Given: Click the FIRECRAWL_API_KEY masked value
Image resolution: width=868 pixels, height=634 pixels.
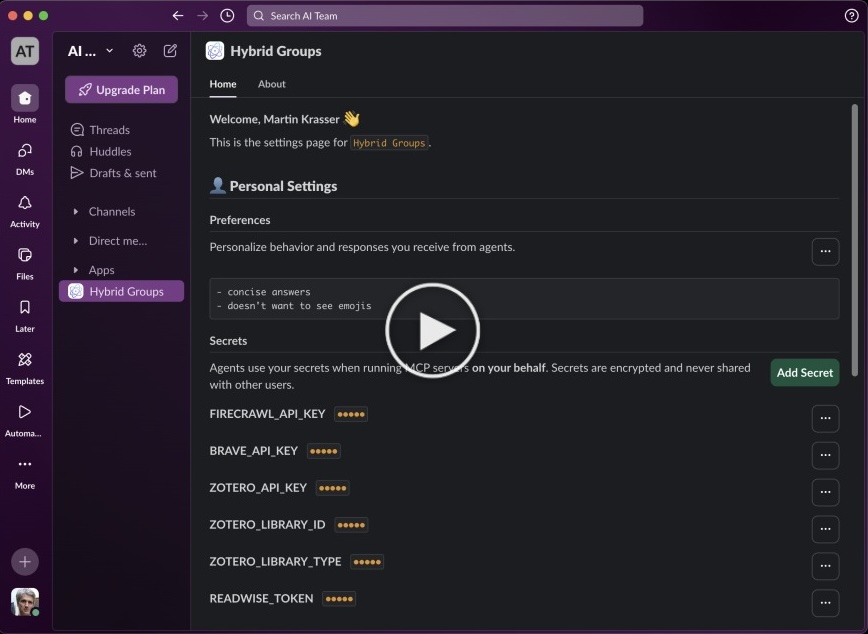Looking at the screenshot, I should [x=351, y=414].
